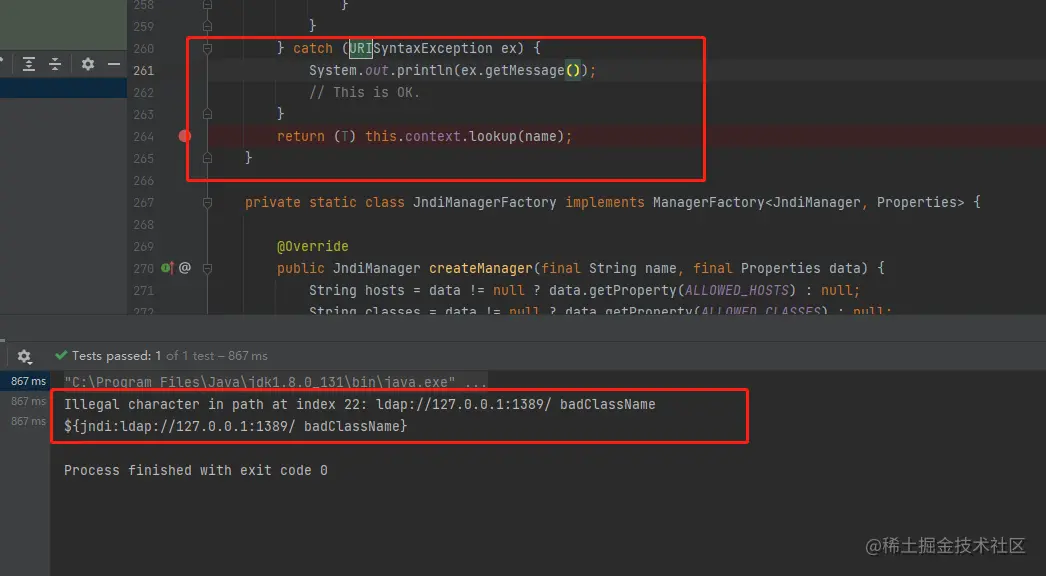Click the getMessage call on line 261
This screenshot has height=576, width=1046.
click(x=524, y=70)
